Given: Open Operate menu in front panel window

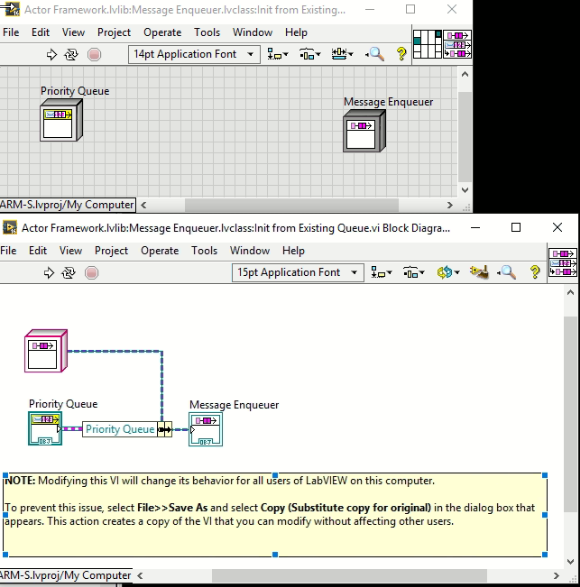Looking at the screenshot, I should pos(162,33).
